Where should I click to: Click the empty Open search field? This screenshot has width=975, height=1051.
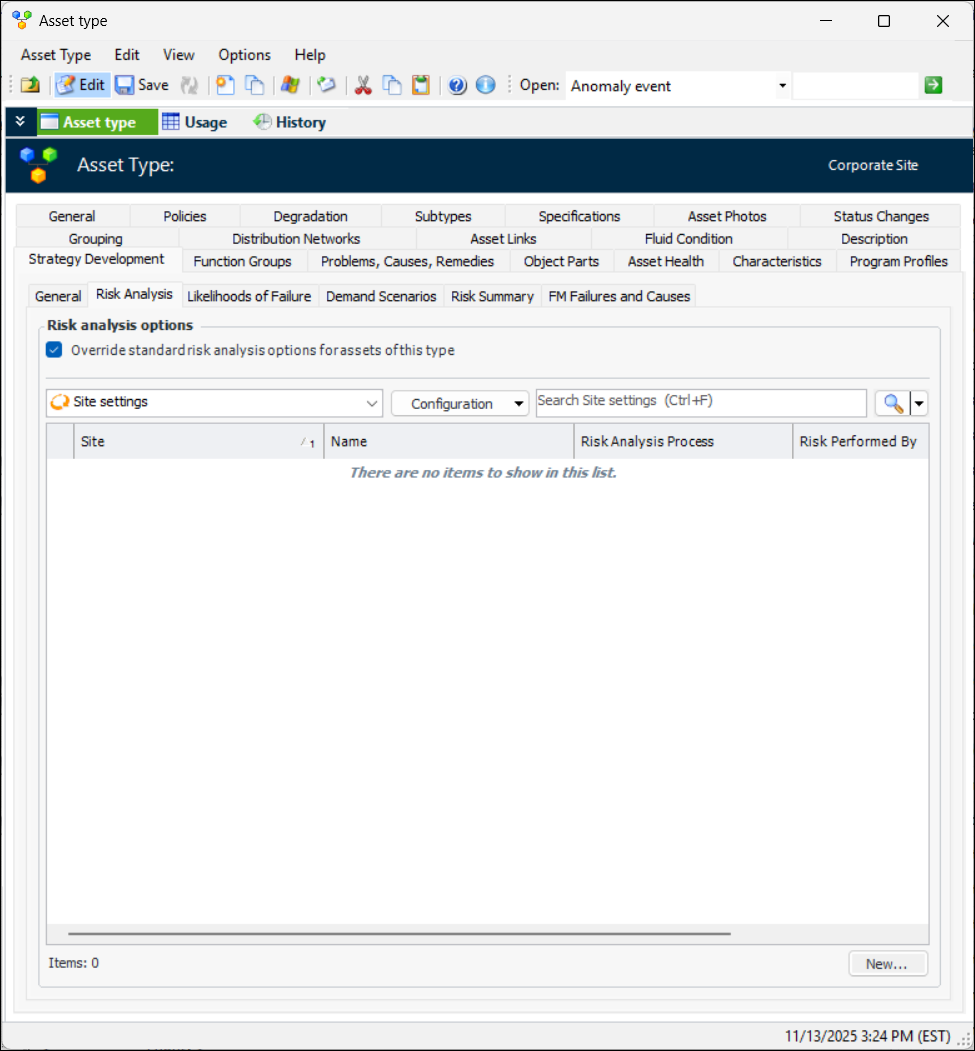[855, 86]
